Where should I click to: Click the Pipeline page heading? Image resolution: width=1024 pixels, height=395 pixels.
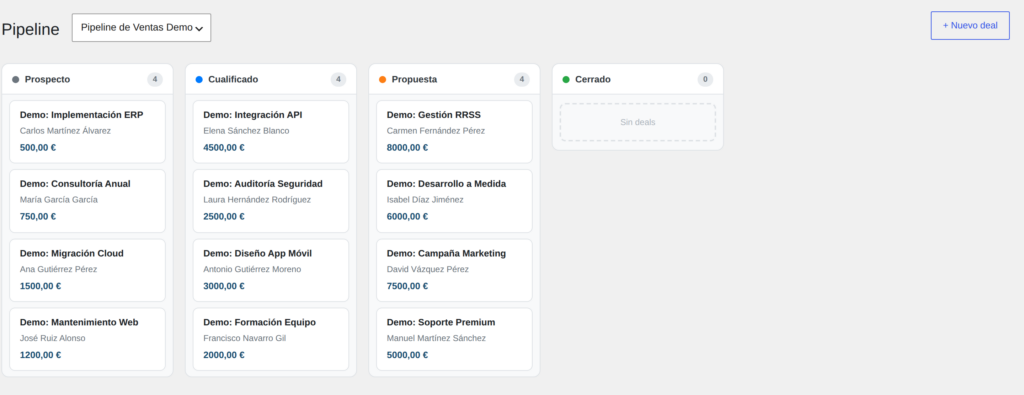click(x=31, y=29)
